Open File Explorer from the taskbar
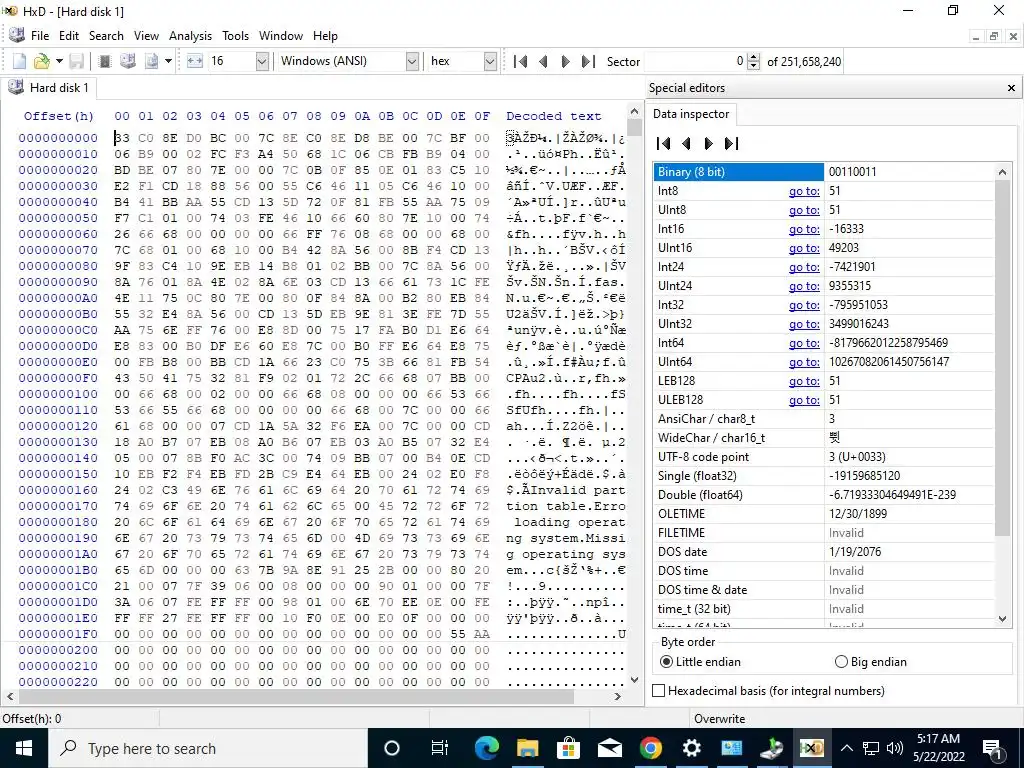Image resolution: width=1024 pixels, height=768 pixels. [x=528, y=748]
